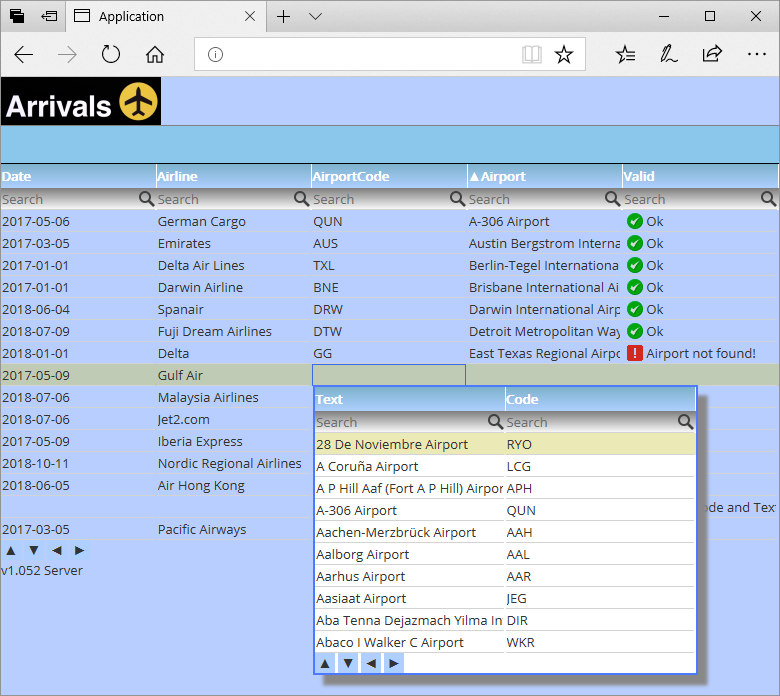Click the popup scroll right arrow
Image resolution: width=780 pixels, height=696 pixels.
pos(393,663)
